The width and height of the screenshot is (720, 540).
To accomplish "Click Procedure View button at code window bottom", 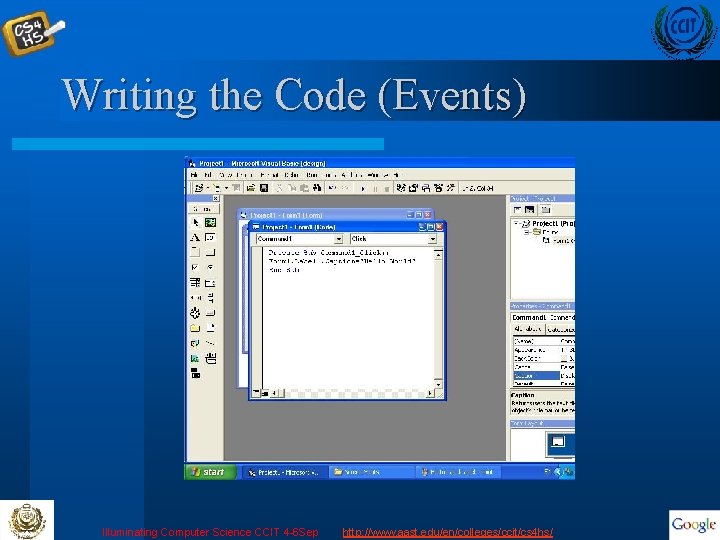I will pyautogui.click(x=256, y=393).
